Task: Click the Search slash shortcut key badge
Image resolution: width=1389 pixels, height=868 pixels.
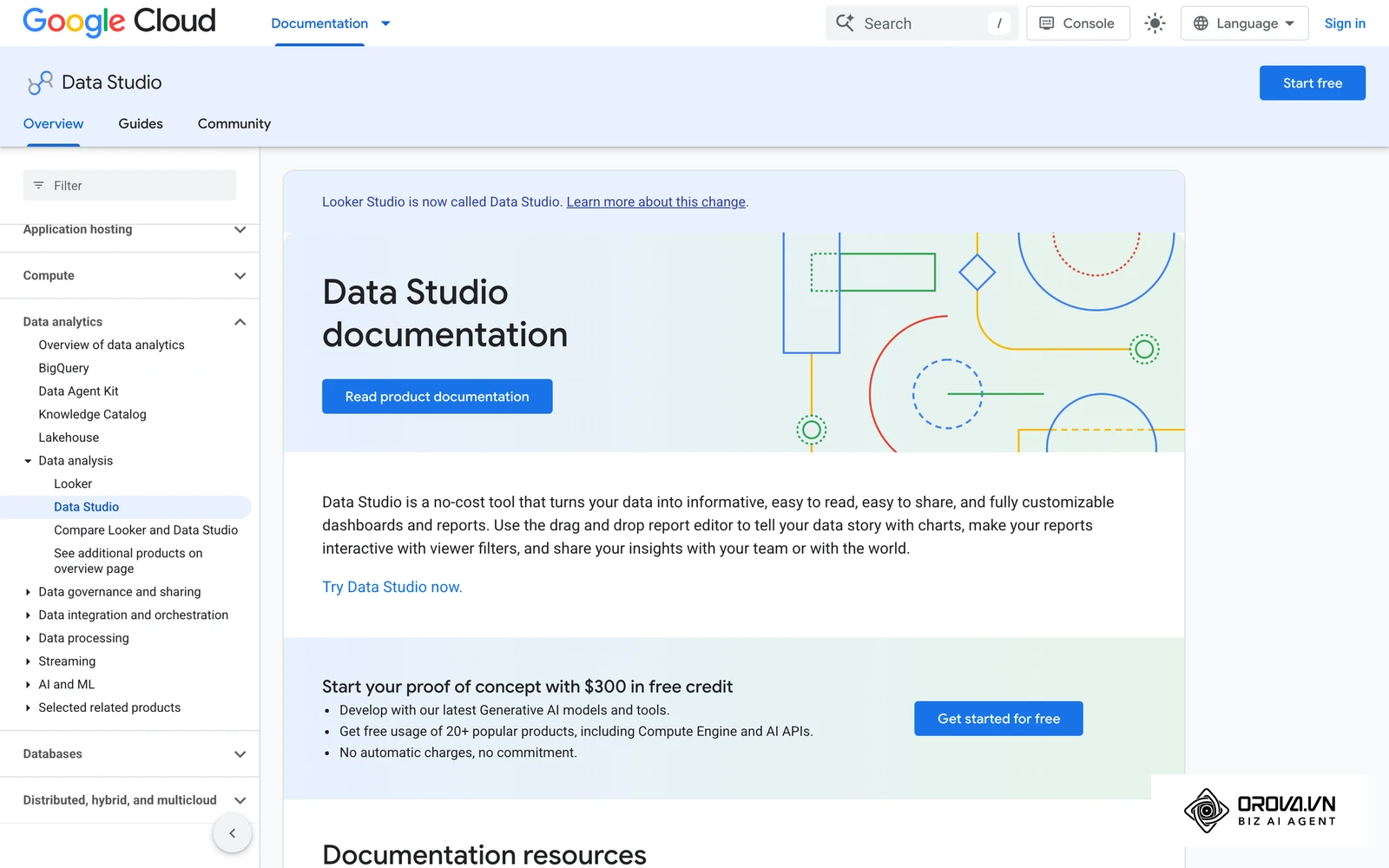Action: tap(999, 23)
